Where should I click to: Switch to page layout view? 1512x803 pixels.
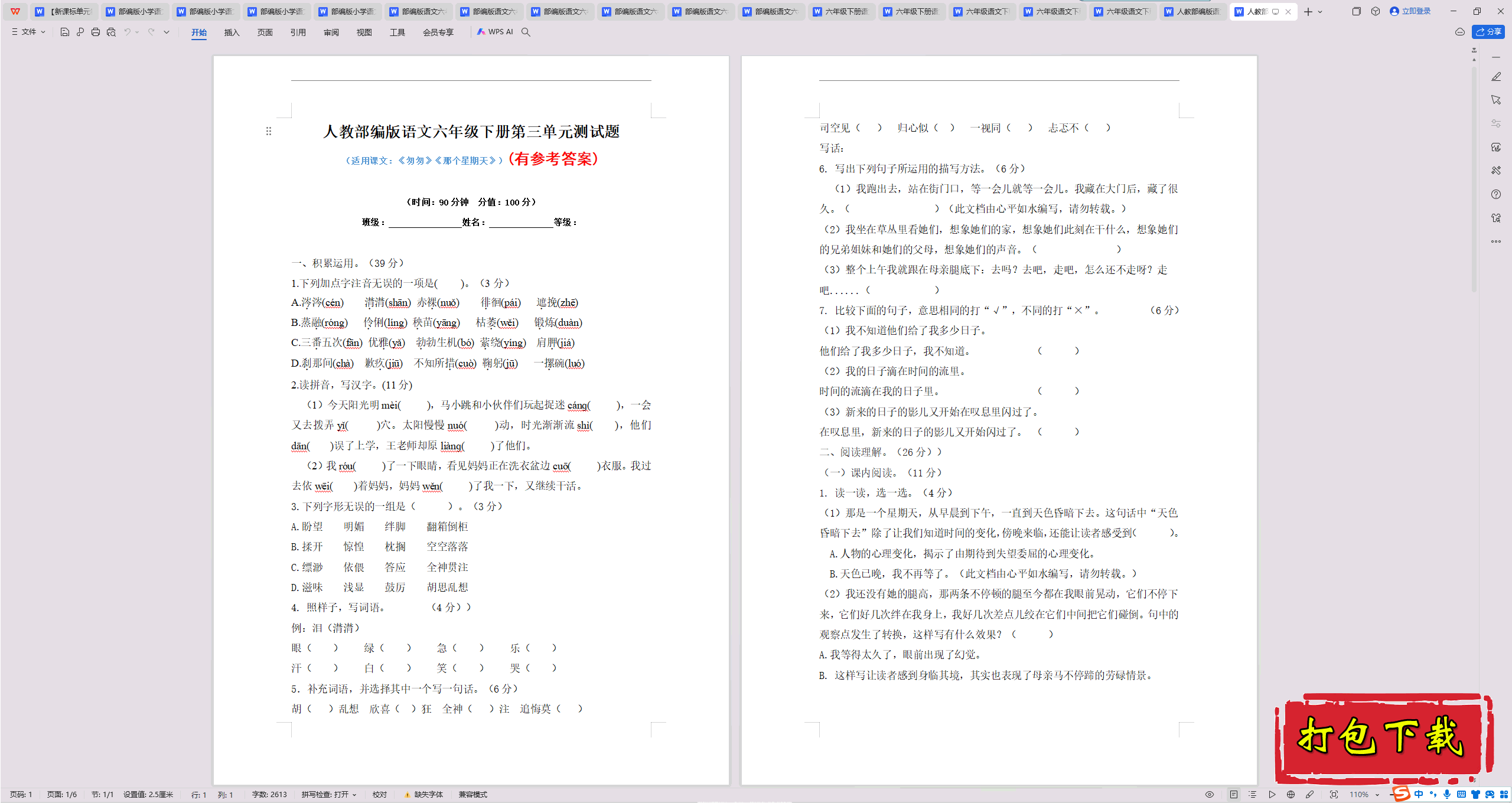(1234, 795)
